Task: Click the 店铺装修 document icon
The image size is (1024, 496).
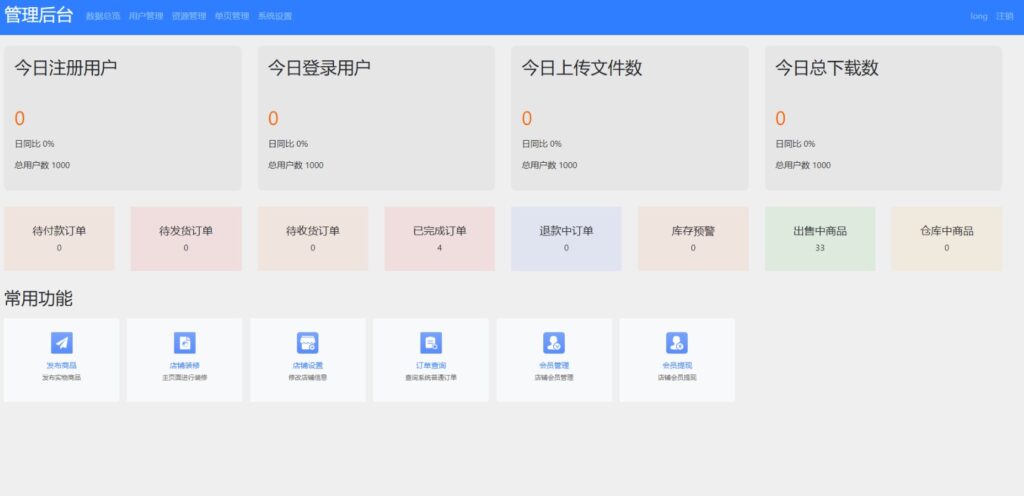Action: [185, 343]
